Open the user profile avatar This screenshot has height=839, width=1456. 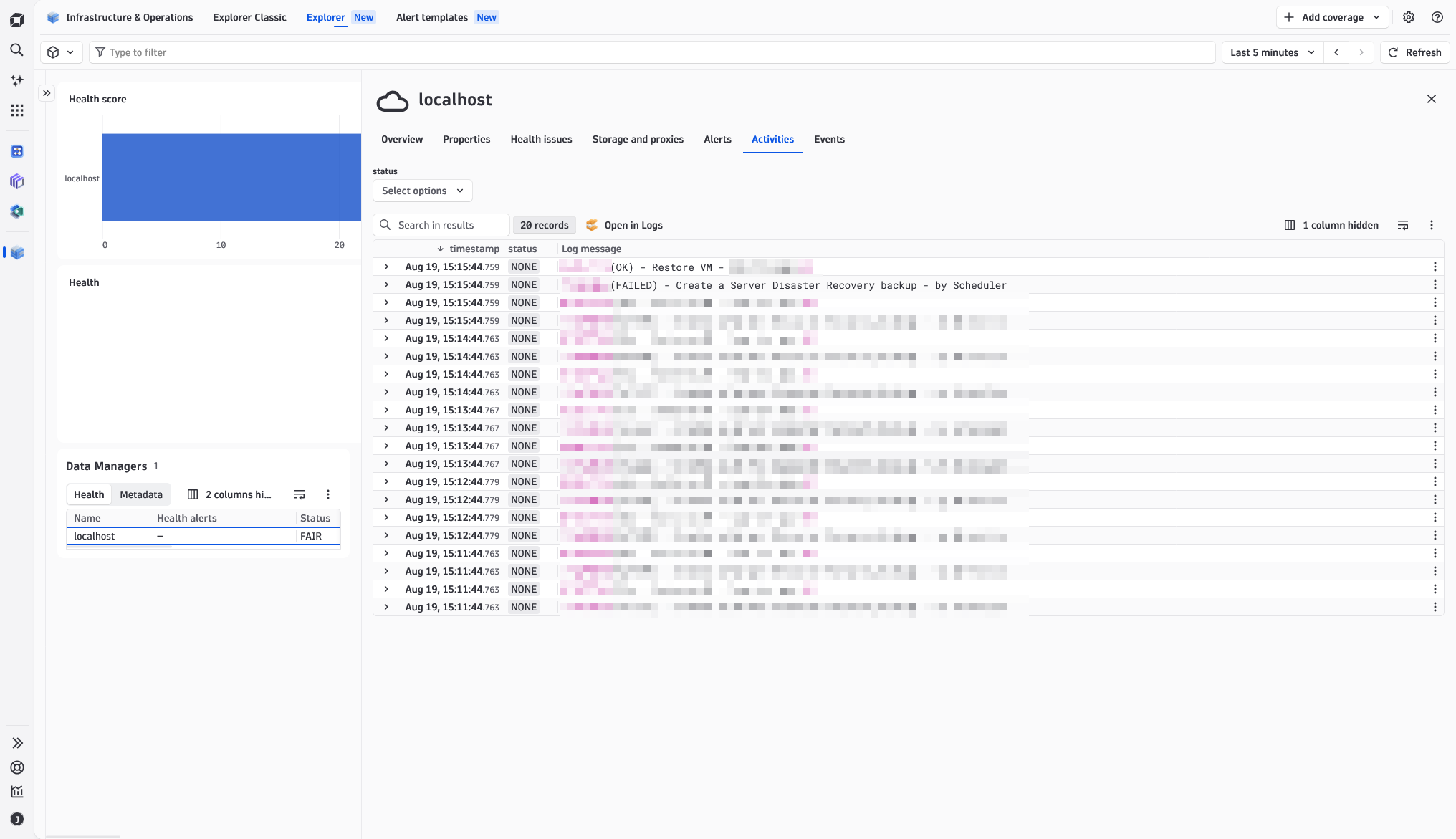[x=17, y=819]
